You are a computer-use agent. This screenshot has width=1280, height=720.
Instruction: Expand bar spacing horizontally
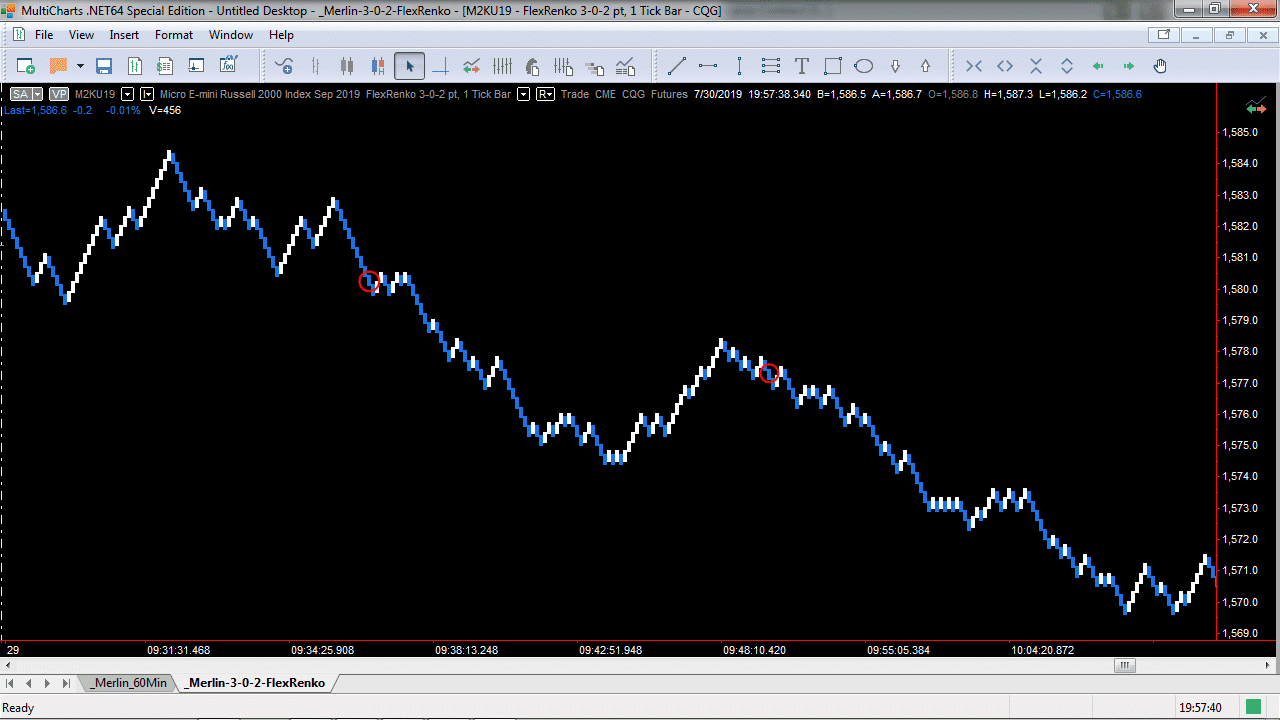coord(1005,66)
